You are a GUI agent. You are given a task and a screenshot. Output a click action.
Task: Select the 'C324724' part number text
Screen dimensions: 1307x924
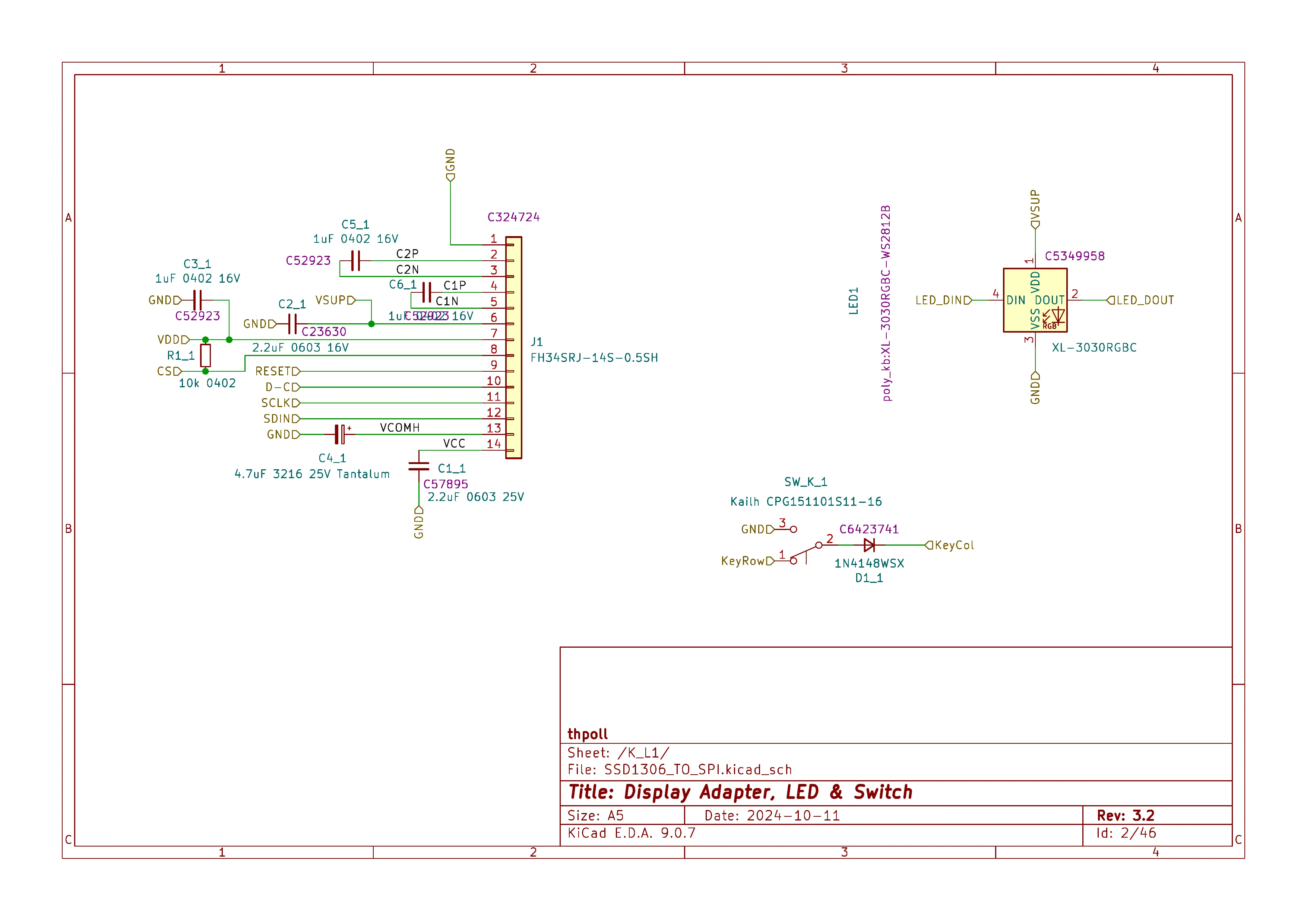[x=513, y=217]
